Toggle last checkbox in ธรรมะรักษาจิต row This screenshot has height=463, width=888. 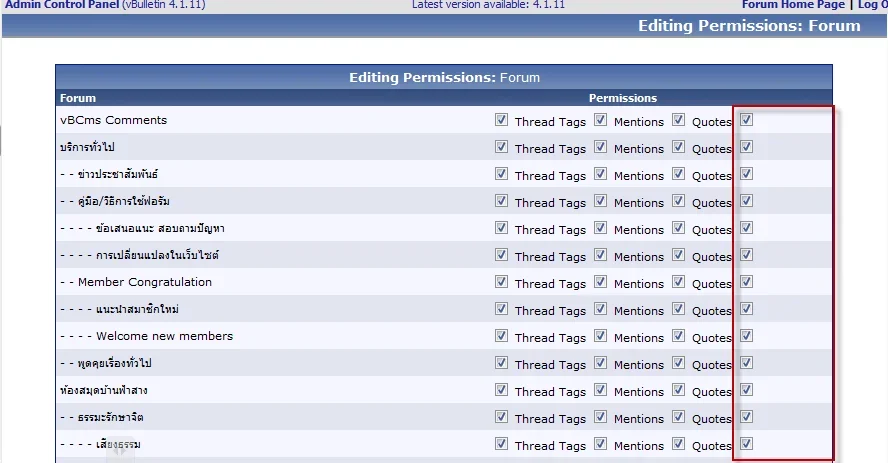coord(746,417)
